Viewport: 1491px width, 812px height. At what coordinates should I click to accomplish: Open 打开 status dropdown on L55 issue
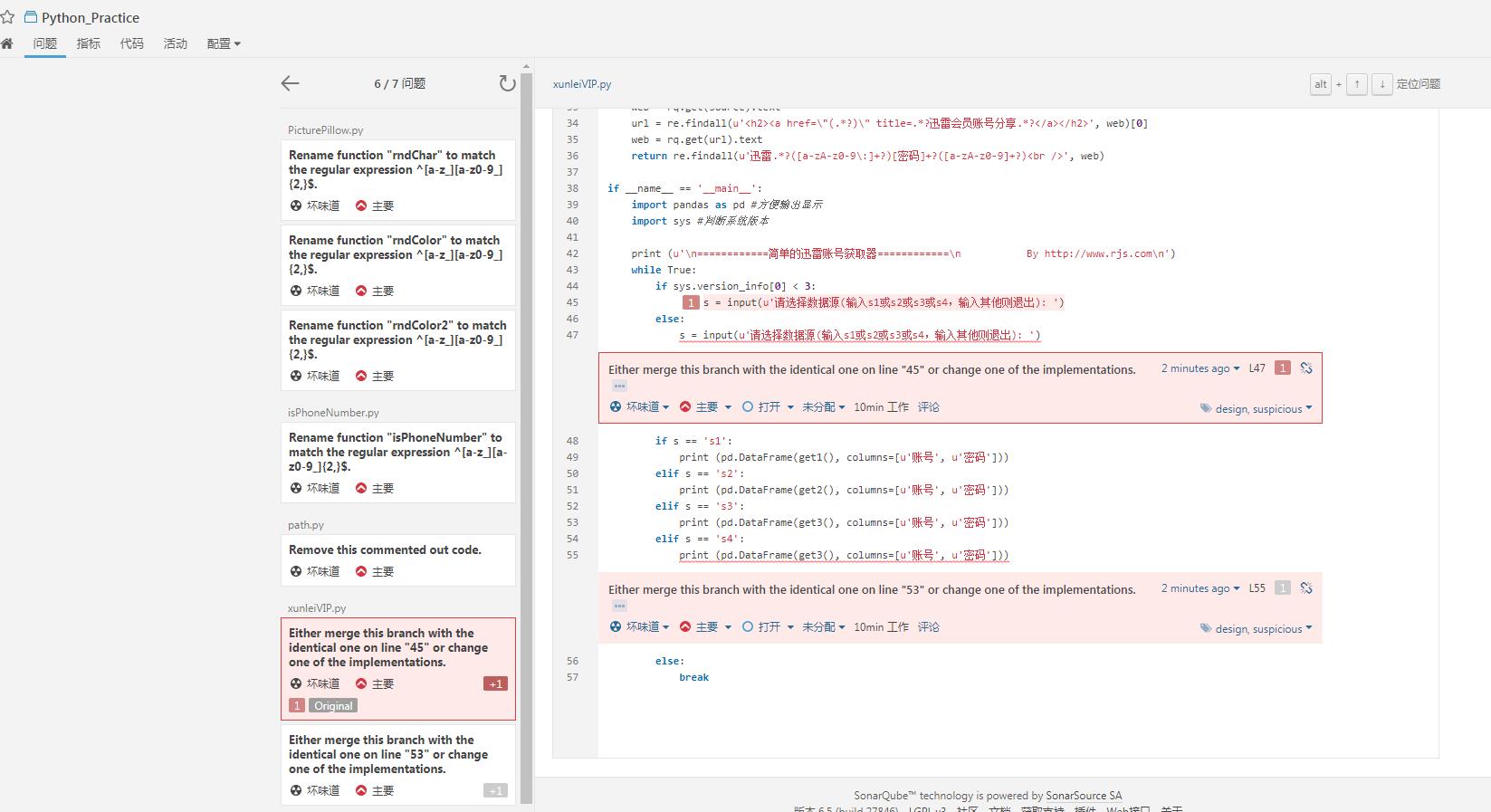(x=768, y=626)
